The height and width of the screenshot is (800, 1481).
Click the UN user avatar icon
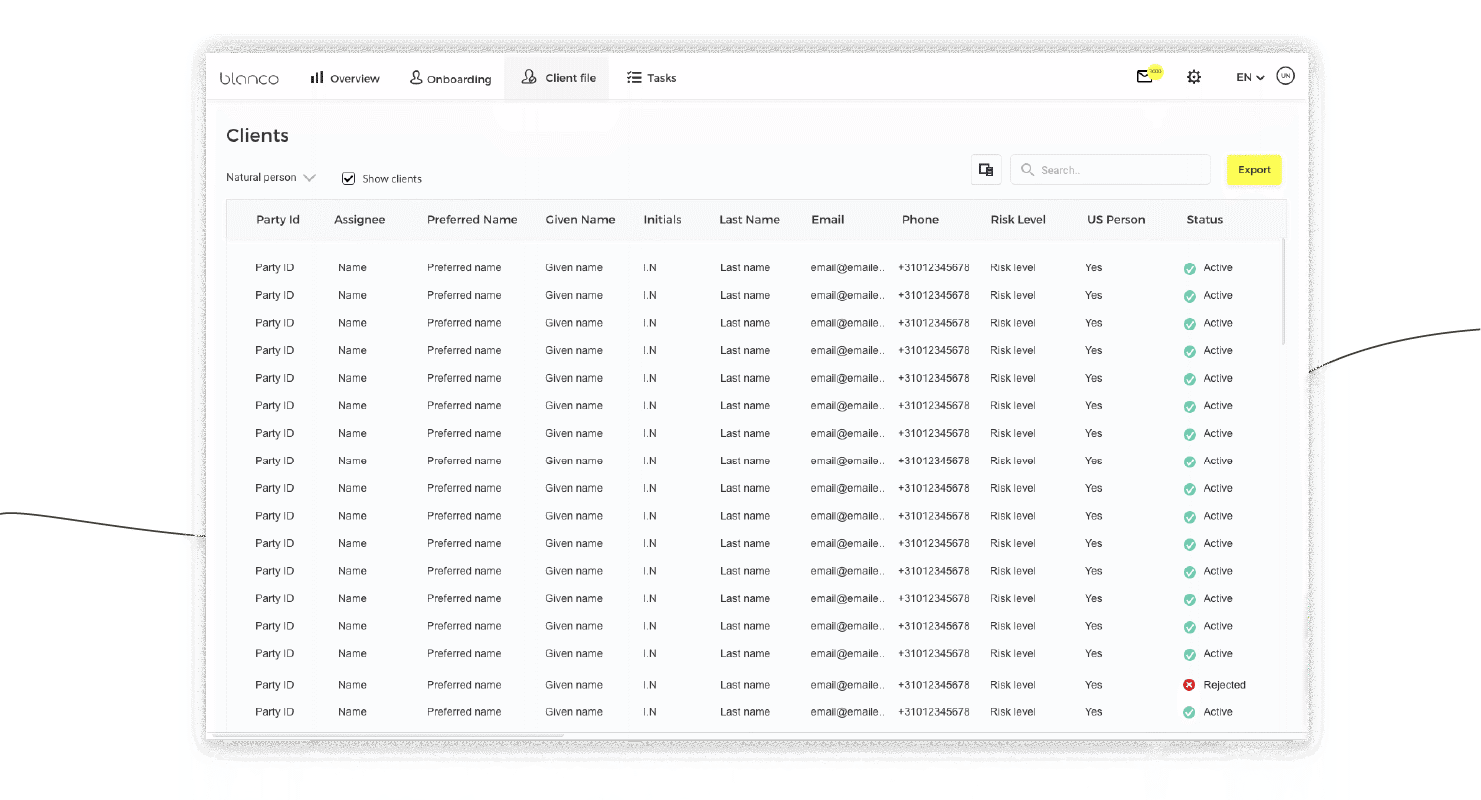point(1285,76)
